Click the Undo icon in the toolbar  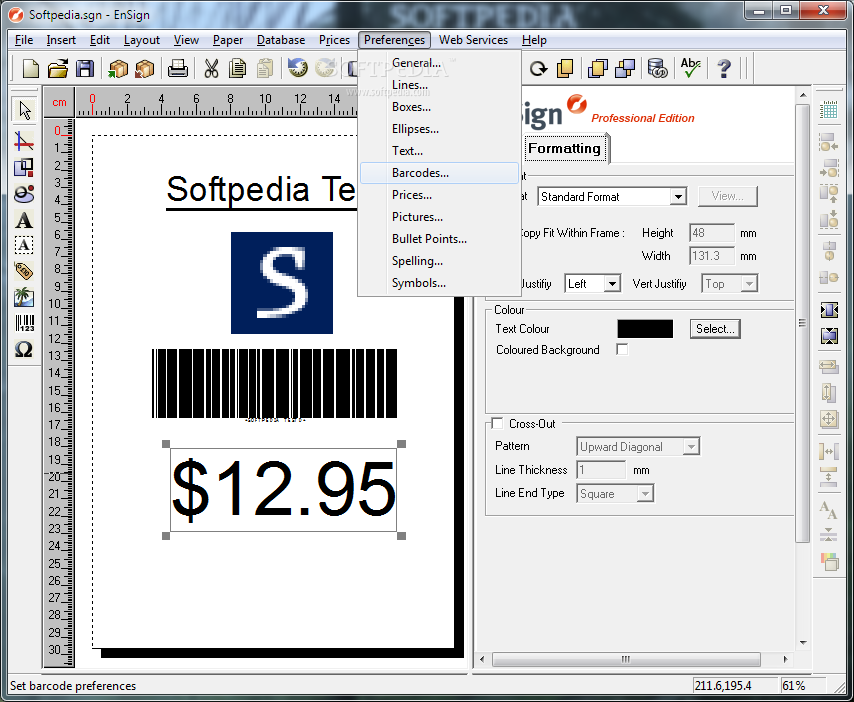(297, 68)
